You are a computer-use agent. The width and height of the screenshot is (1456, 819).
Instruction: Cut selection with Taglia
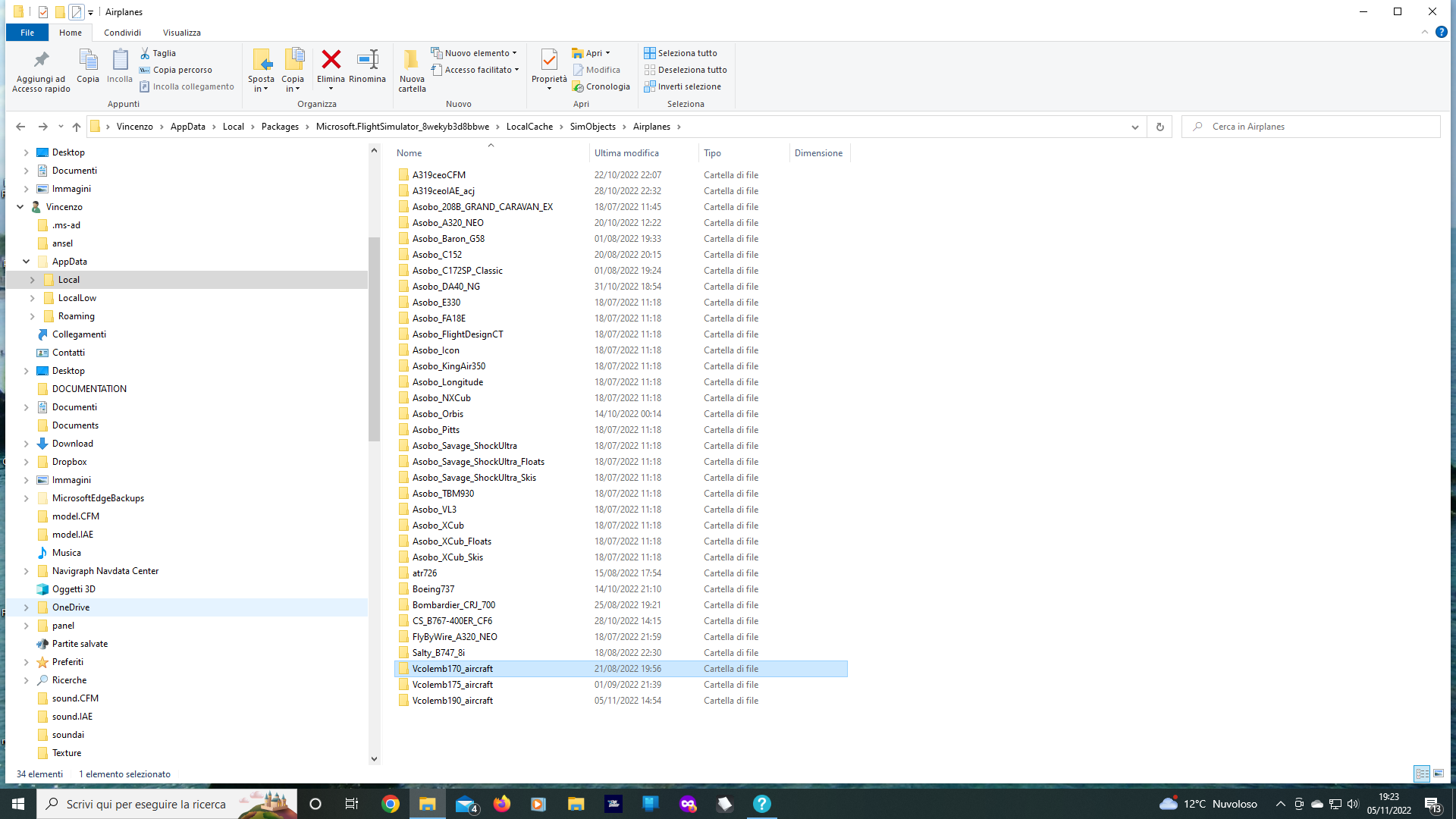[x=158, y=53]
